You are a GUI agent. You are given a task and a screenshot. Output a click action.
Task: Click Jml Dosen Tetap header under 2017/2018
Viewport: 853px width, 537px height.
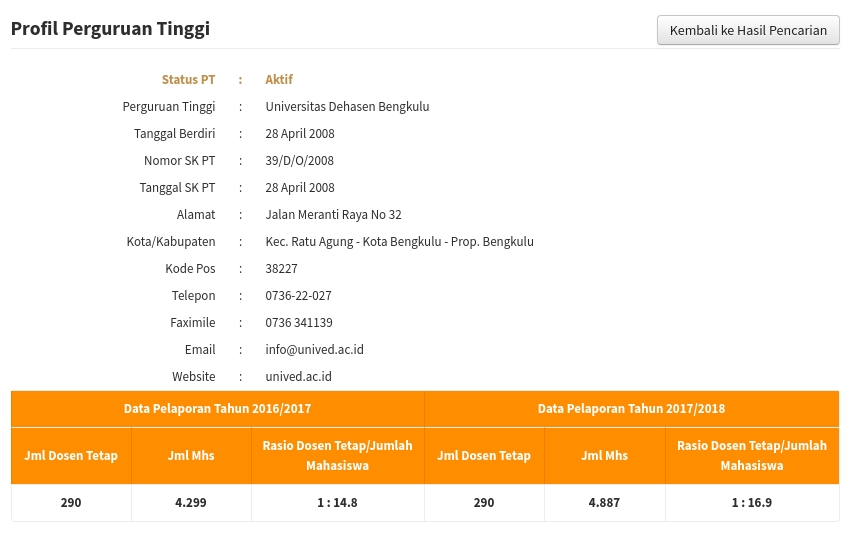[x=484, y=456]
